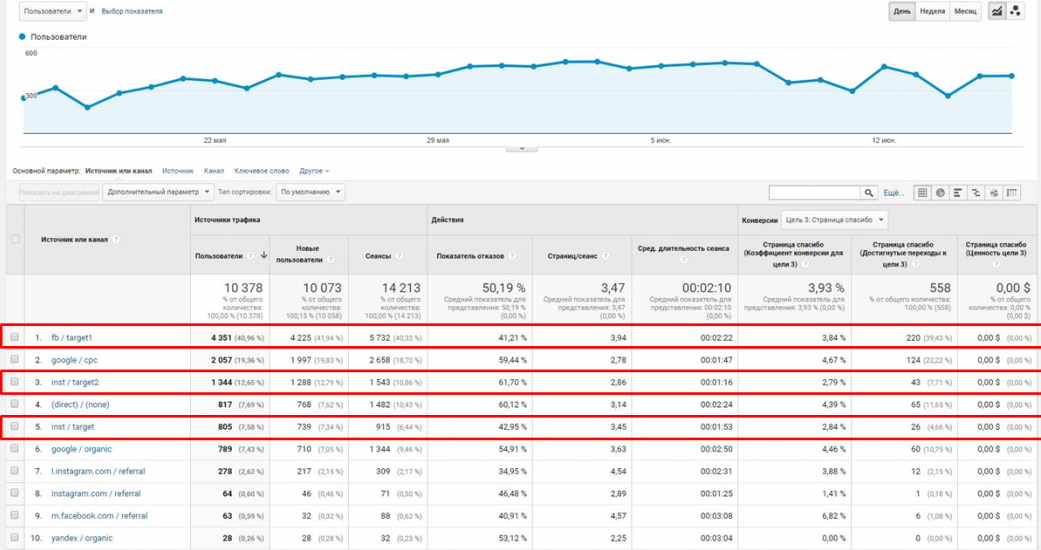
Task: Click the Сеансы column header
Action: [x=378, y=256]
